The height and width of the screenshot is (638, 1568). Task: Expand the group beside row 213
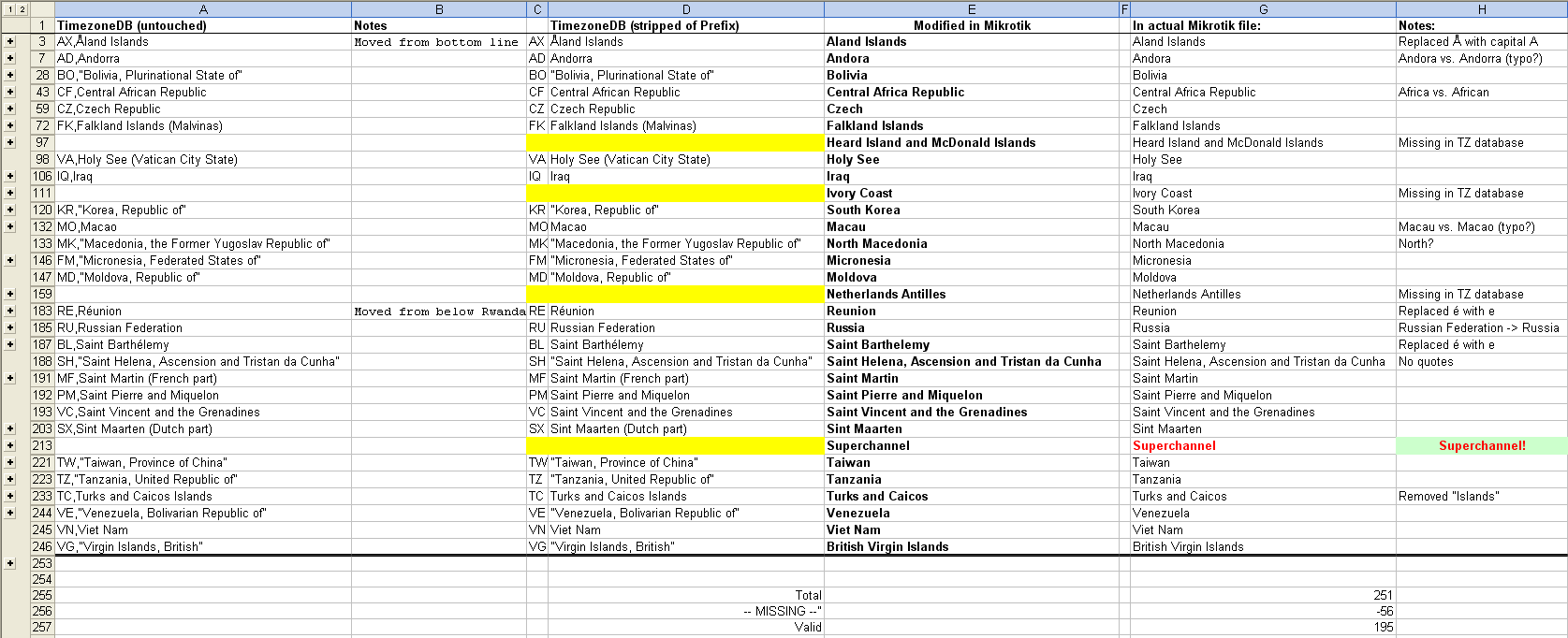pos(10,445)
